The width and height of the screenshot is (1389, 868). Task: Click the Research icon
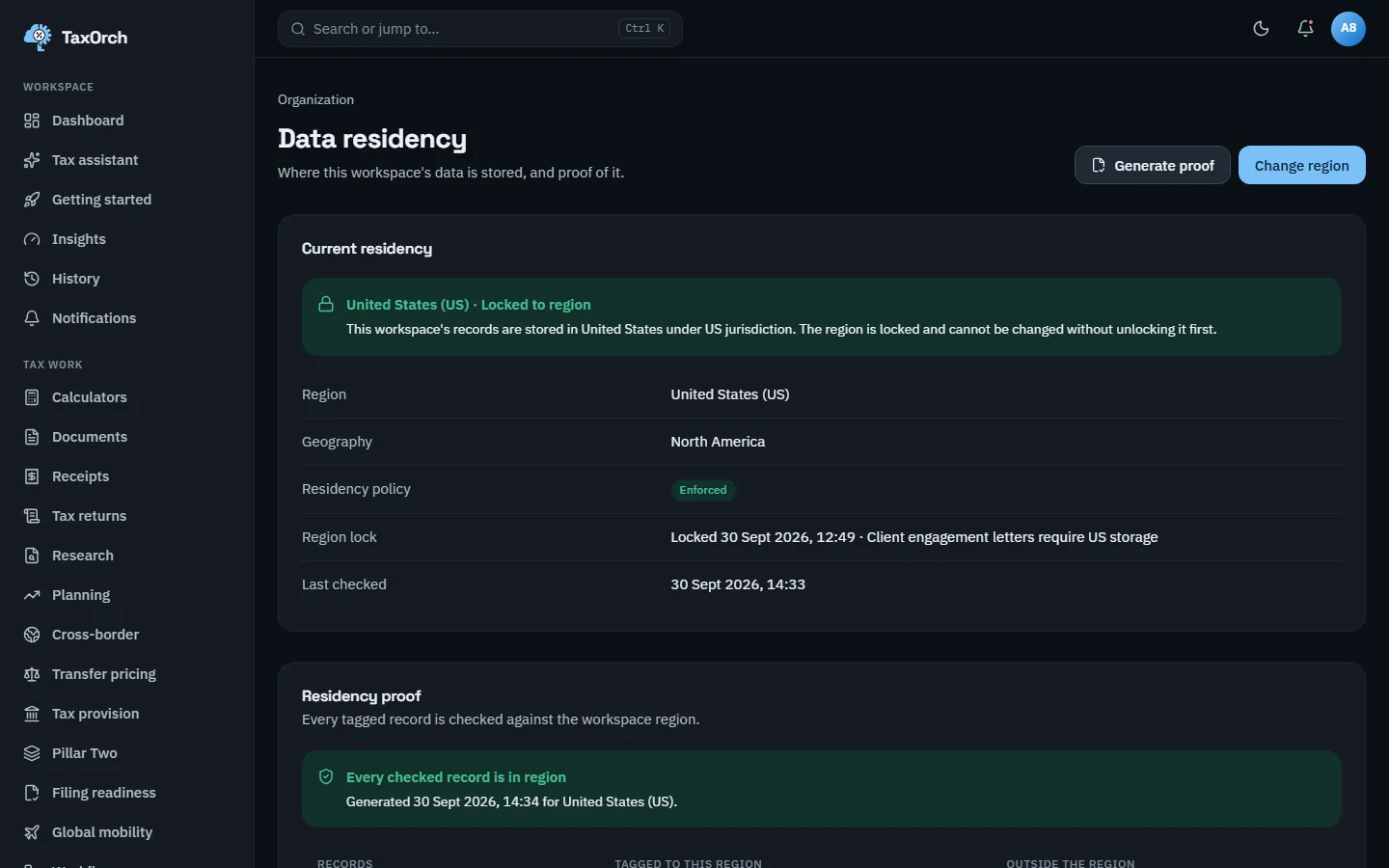32,556
